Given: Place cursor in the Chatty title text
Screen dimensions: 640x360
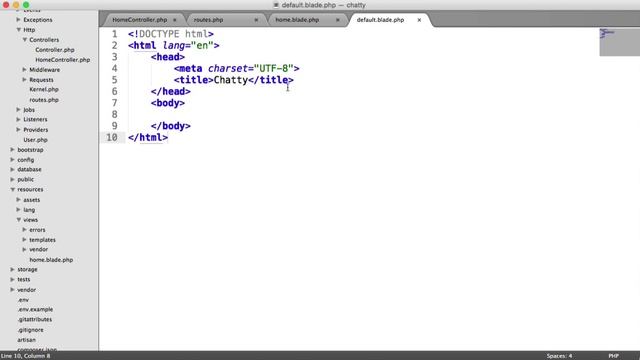Looking at the screenshot, I should tap(231, 80).
